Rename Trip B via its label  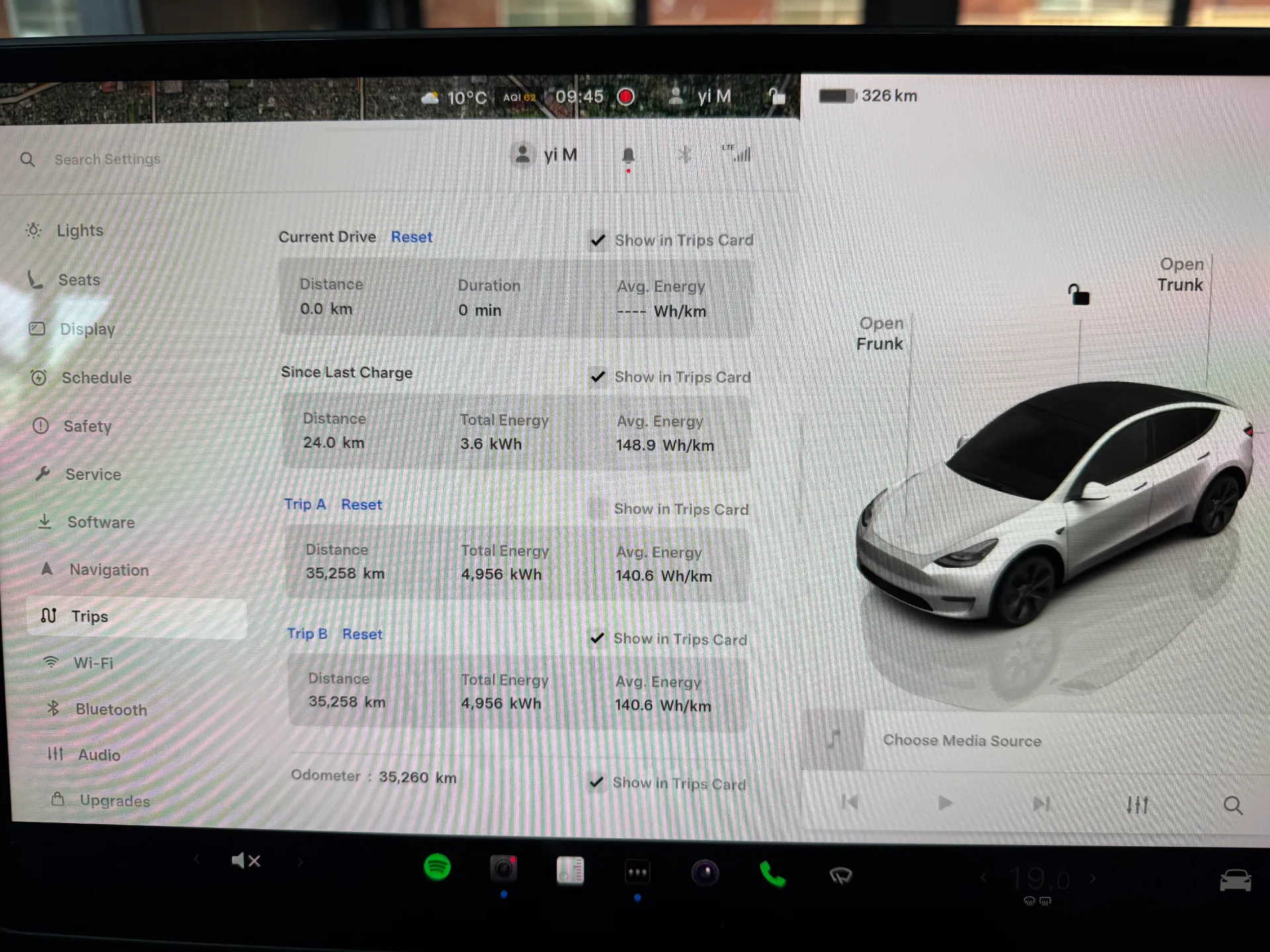(307, 633)
